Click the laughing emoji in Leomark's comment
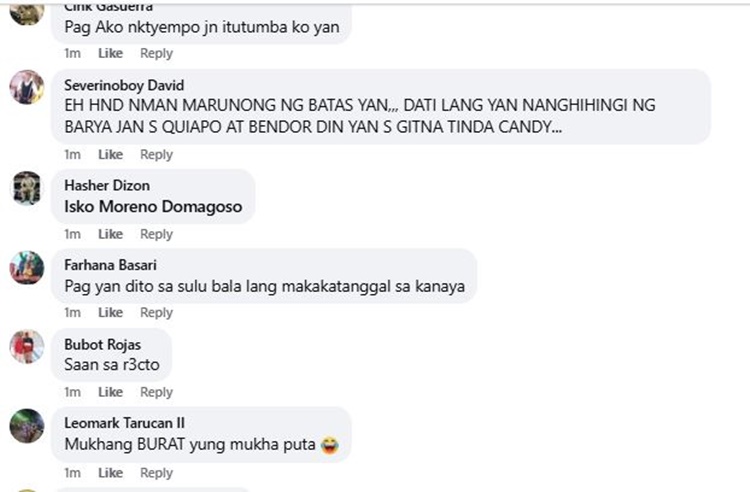The width and height of the screenshot is (750, 492). click(330, 445)
